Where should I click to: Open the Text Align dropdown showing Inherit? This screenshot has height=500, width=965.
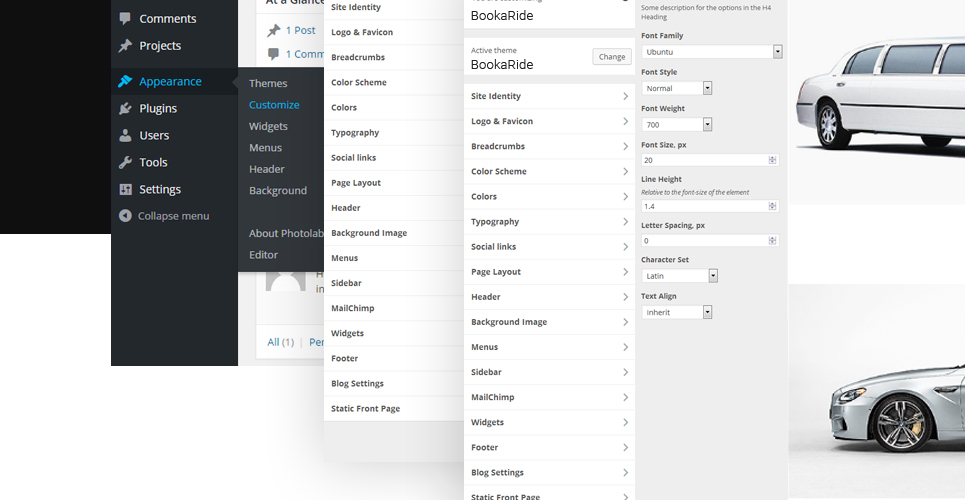[x=676, y=312]
